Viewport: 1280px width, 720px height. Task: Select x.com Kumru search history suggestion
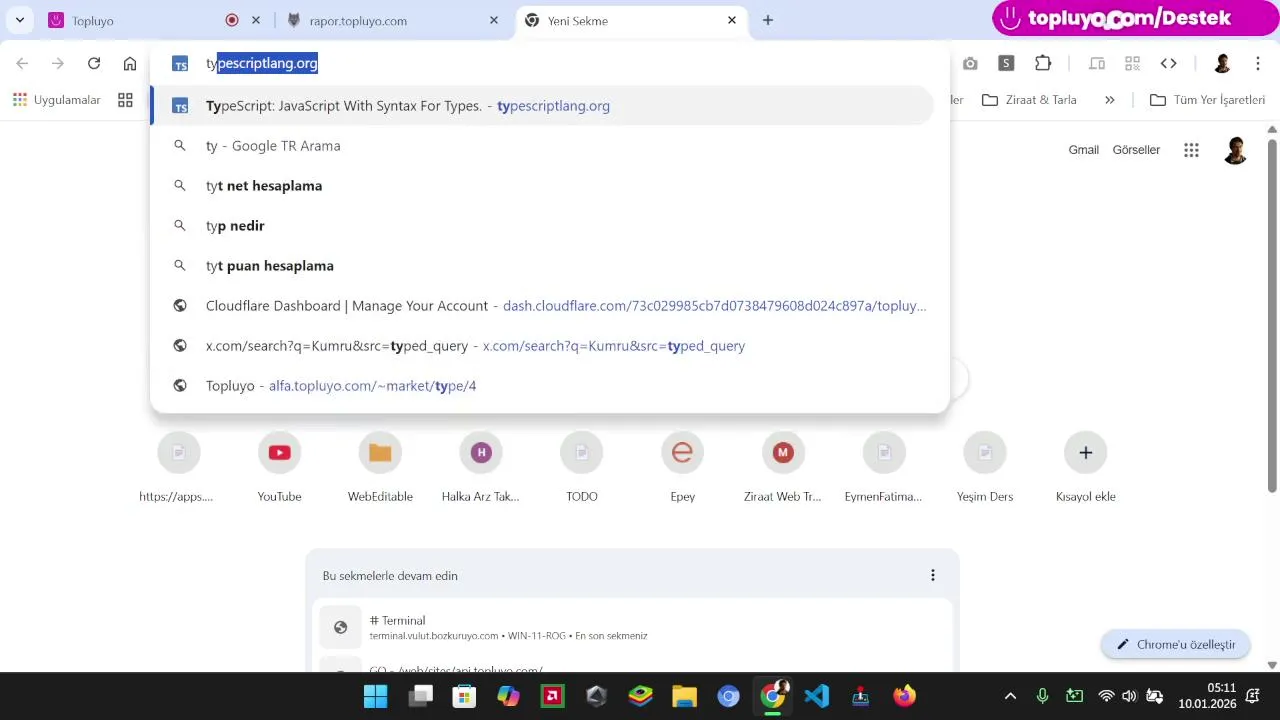[x=543, y=346]
